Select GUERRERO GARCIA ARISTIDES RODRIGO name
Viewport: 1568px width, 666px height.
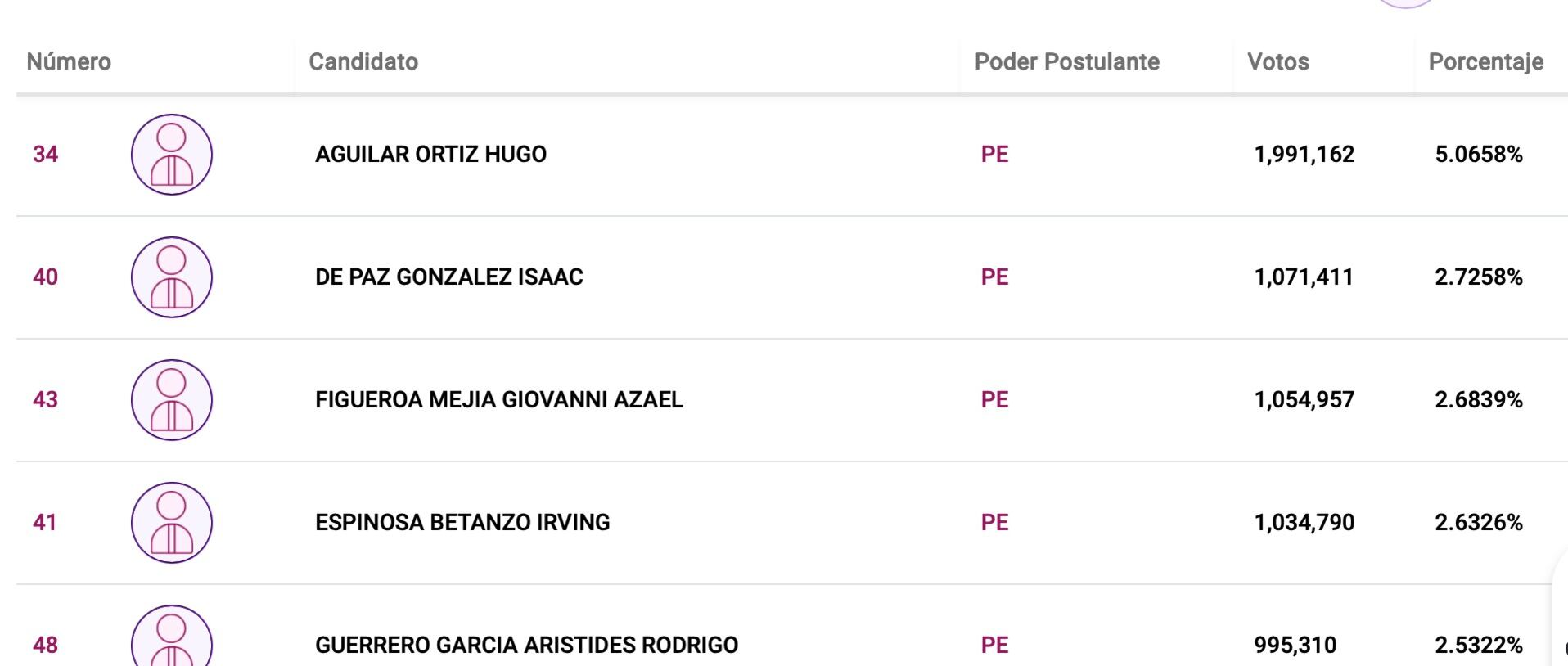click(526, 646)
